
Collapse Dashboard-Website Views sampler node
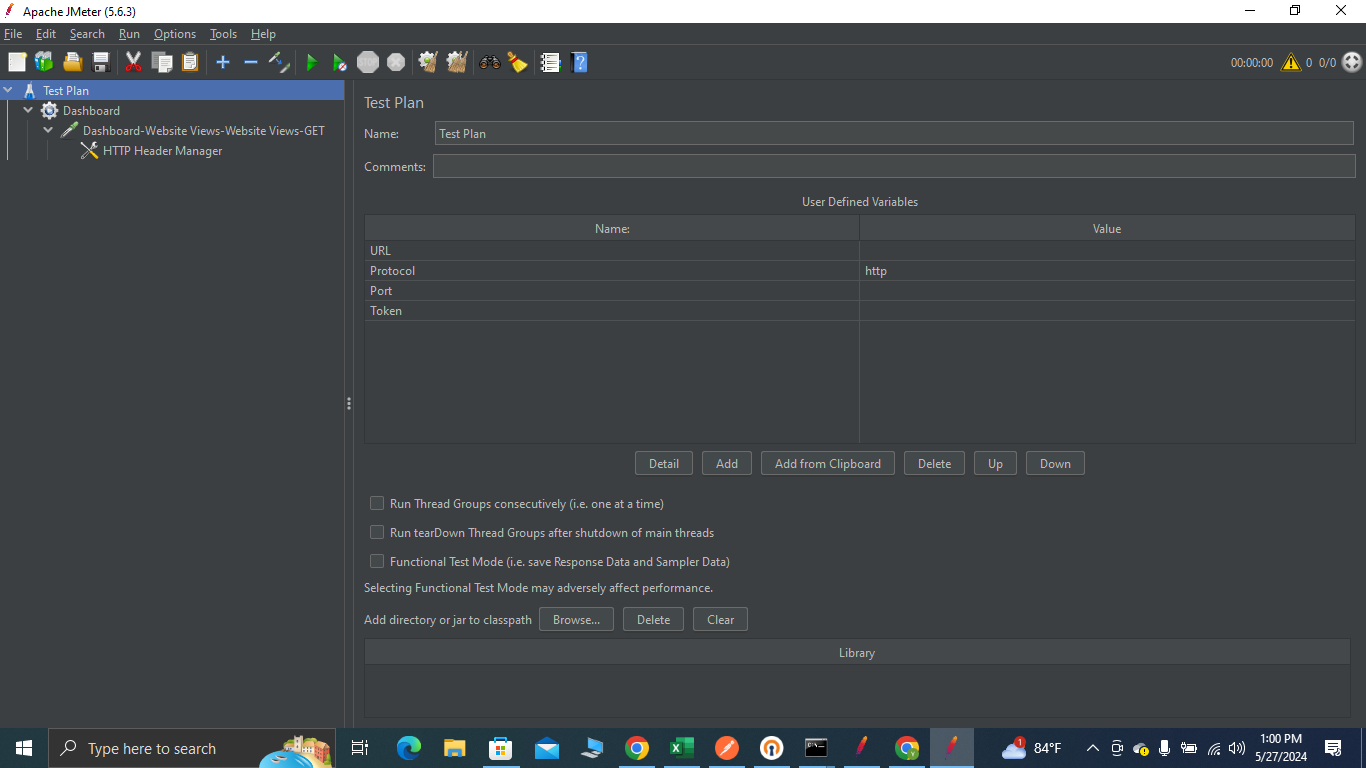[48, 130]
